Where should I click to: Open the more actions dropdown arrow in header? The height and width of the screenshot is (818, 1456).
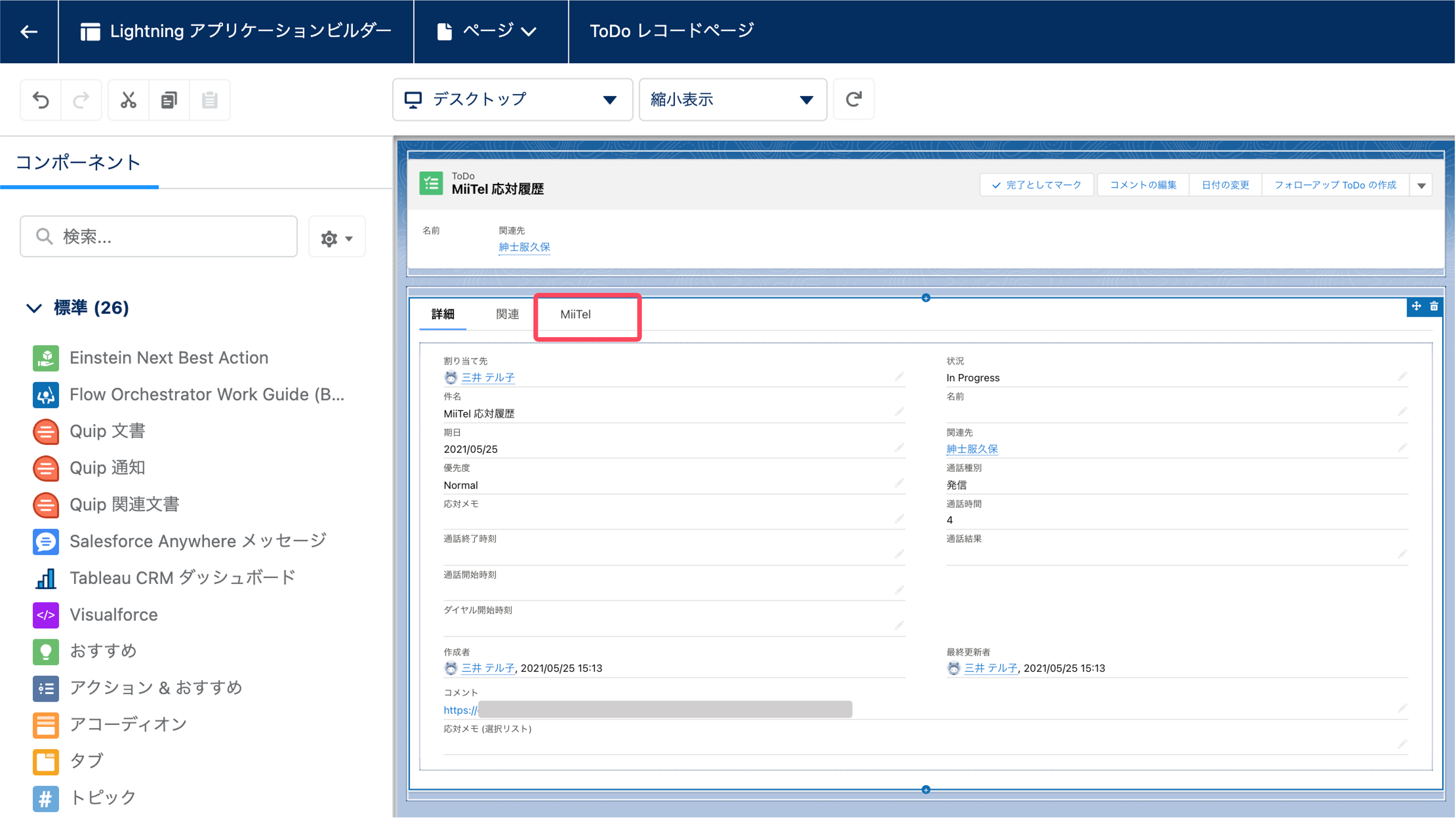1421,185
